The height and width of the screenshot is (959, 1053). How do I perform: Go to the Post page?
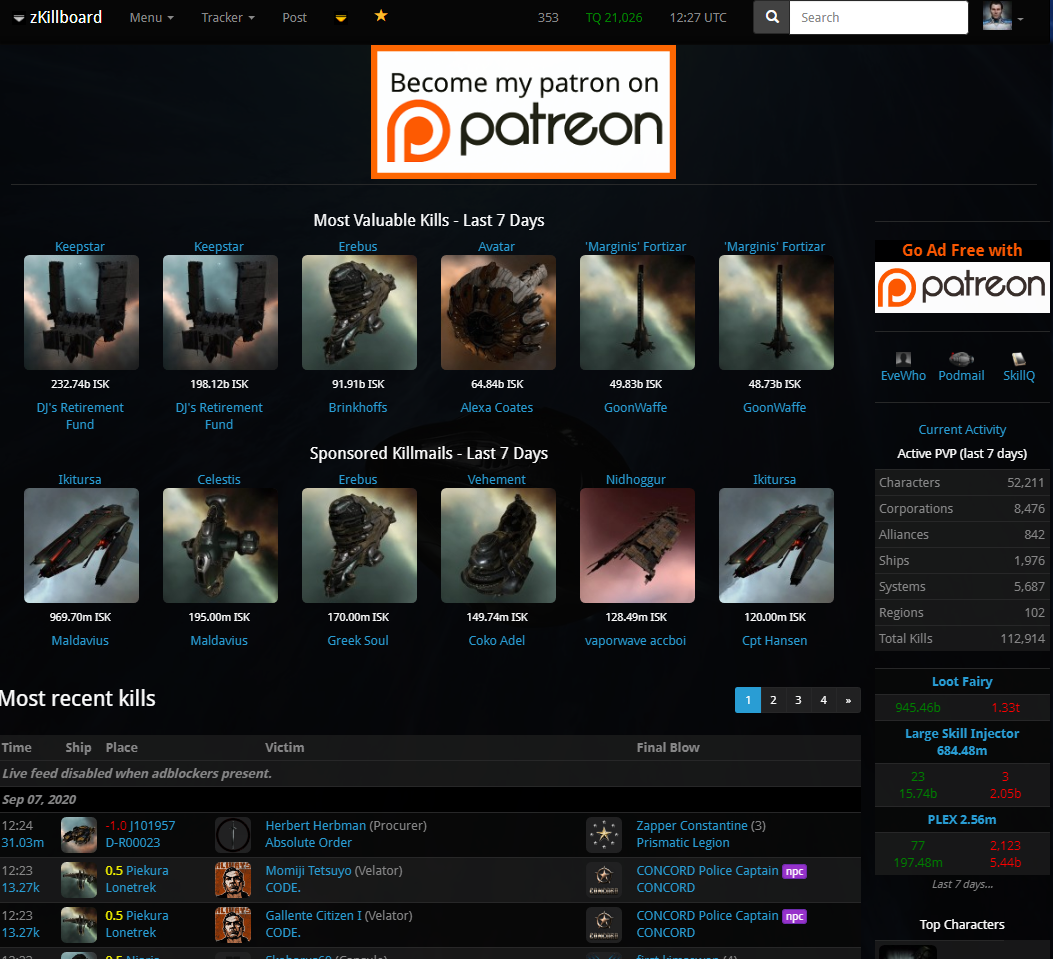(294, 17)
